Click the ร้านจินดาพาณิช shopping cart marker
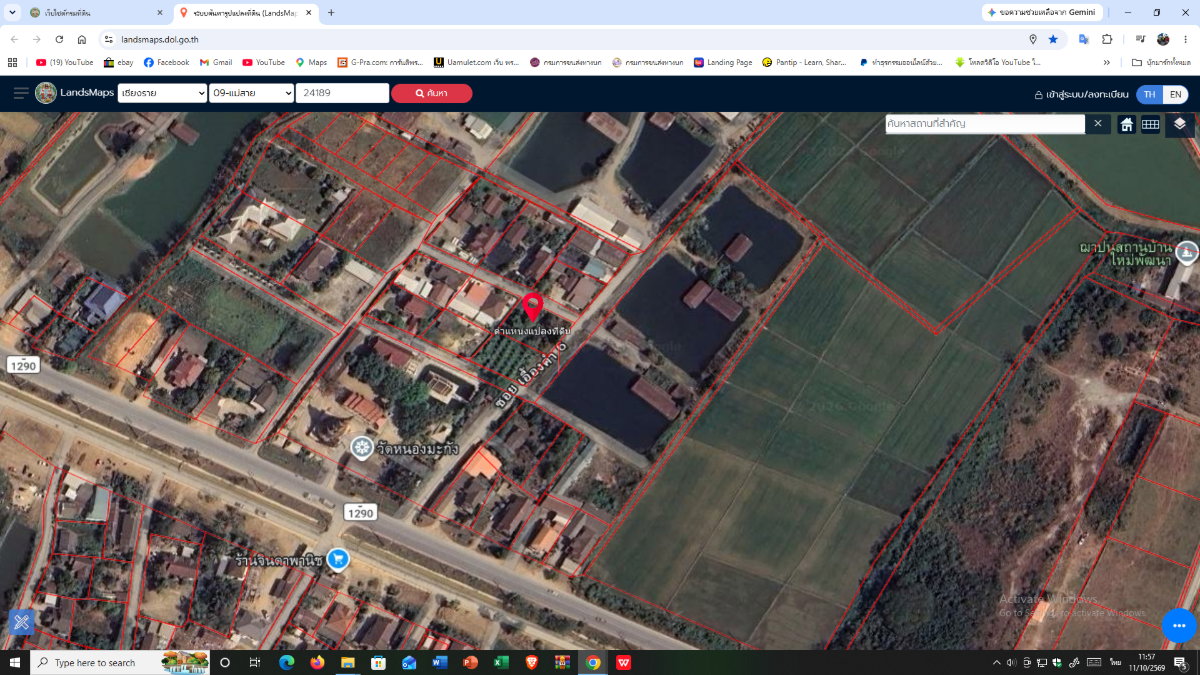The image size is (1200, 675). coord(338,559)
